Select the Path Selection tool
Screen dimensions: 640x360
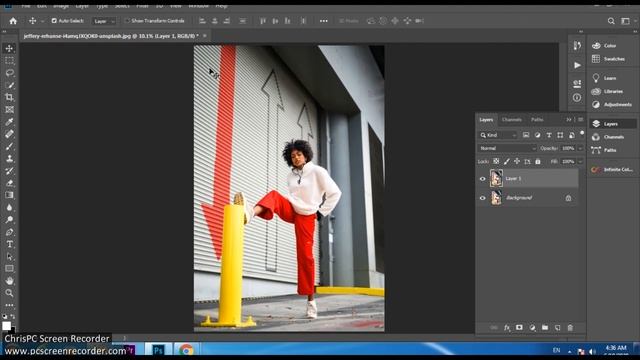tap(9, 256)
